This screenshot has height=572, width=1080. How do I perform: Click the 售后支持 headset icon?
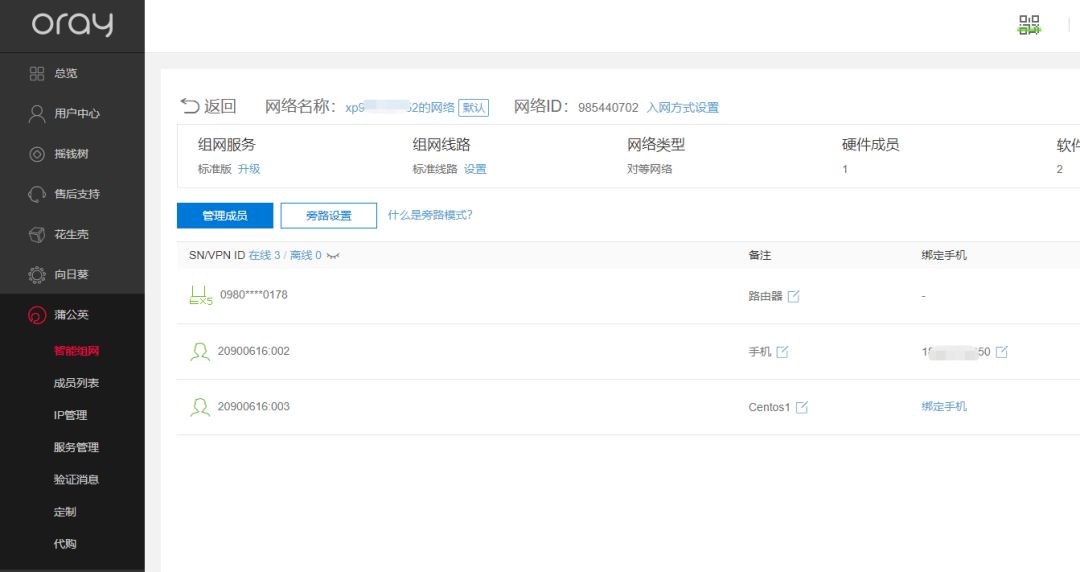pyautogui.click(x=37, y=194)
